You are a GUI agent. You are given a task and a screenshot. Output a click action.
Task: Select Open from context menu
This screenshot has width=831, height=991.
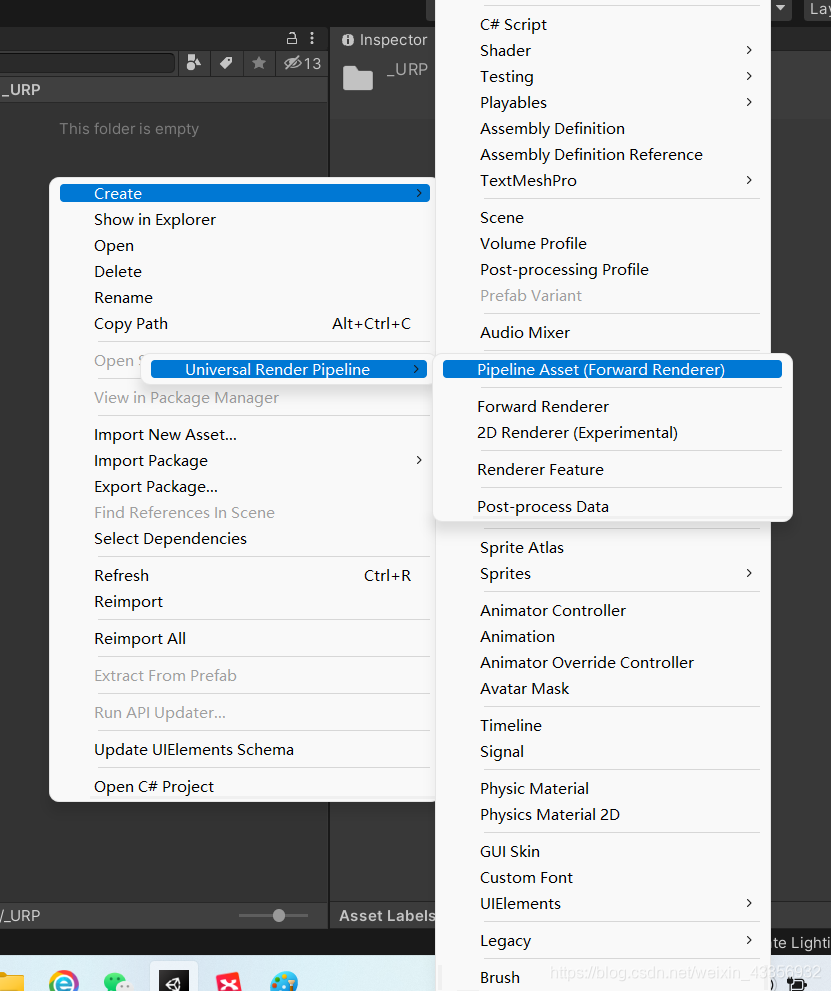[x=245, y=245]
